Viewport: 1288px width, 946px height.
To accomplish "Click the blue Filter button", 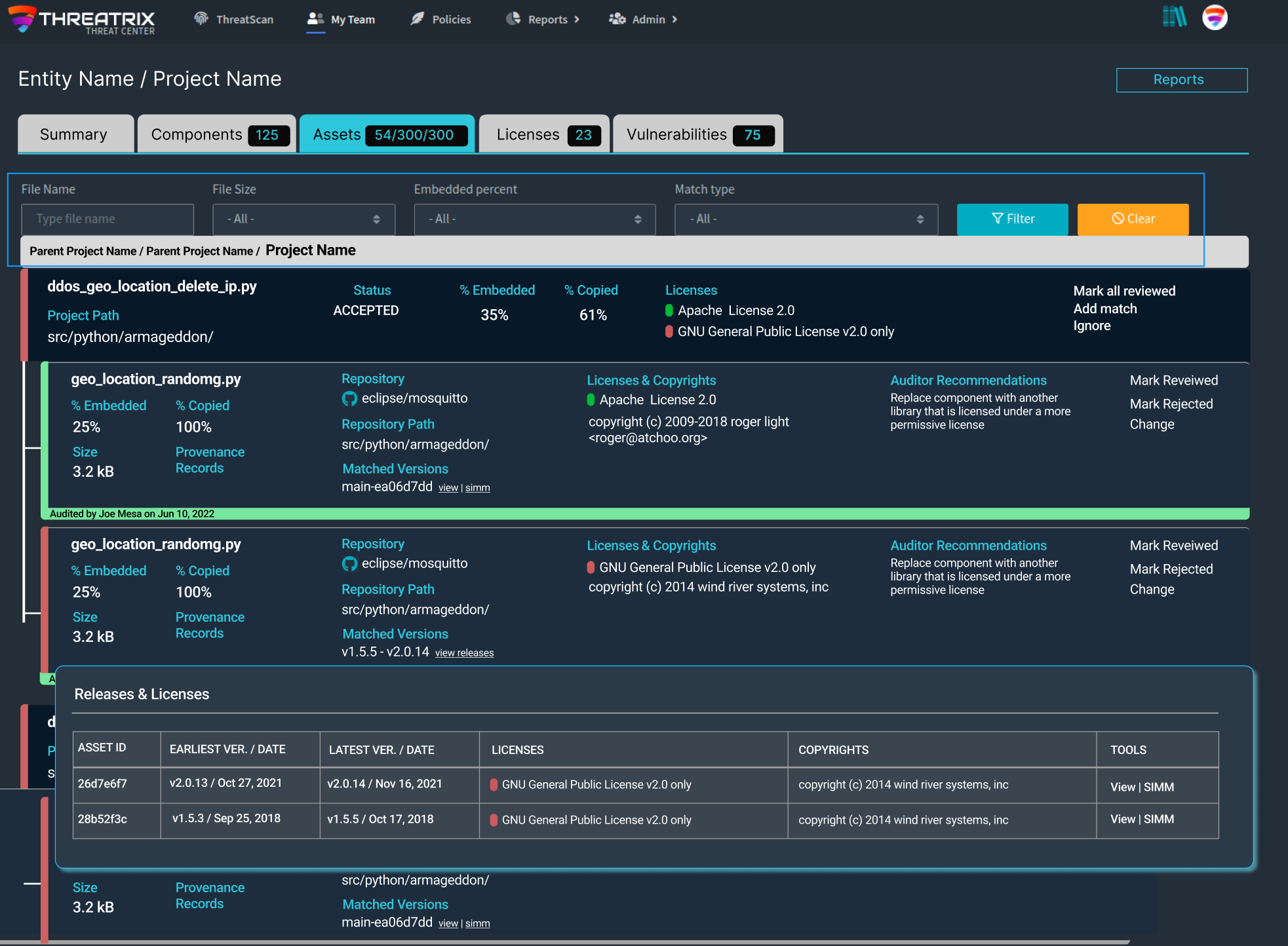I will (1012, 219).
